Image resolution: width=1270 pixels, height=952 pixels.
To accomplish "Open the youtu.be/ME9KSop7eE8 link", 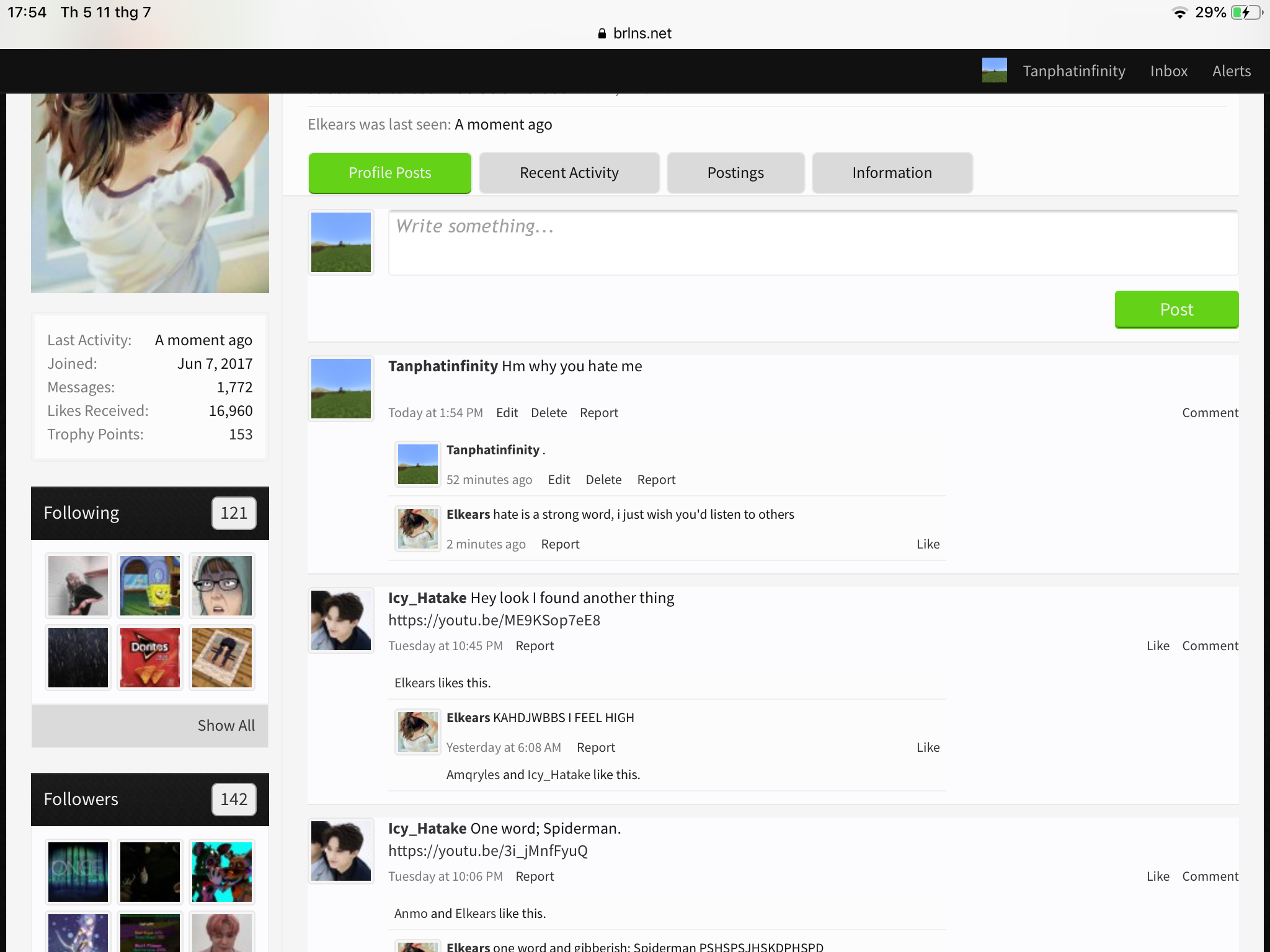I will tap(494, 620).
